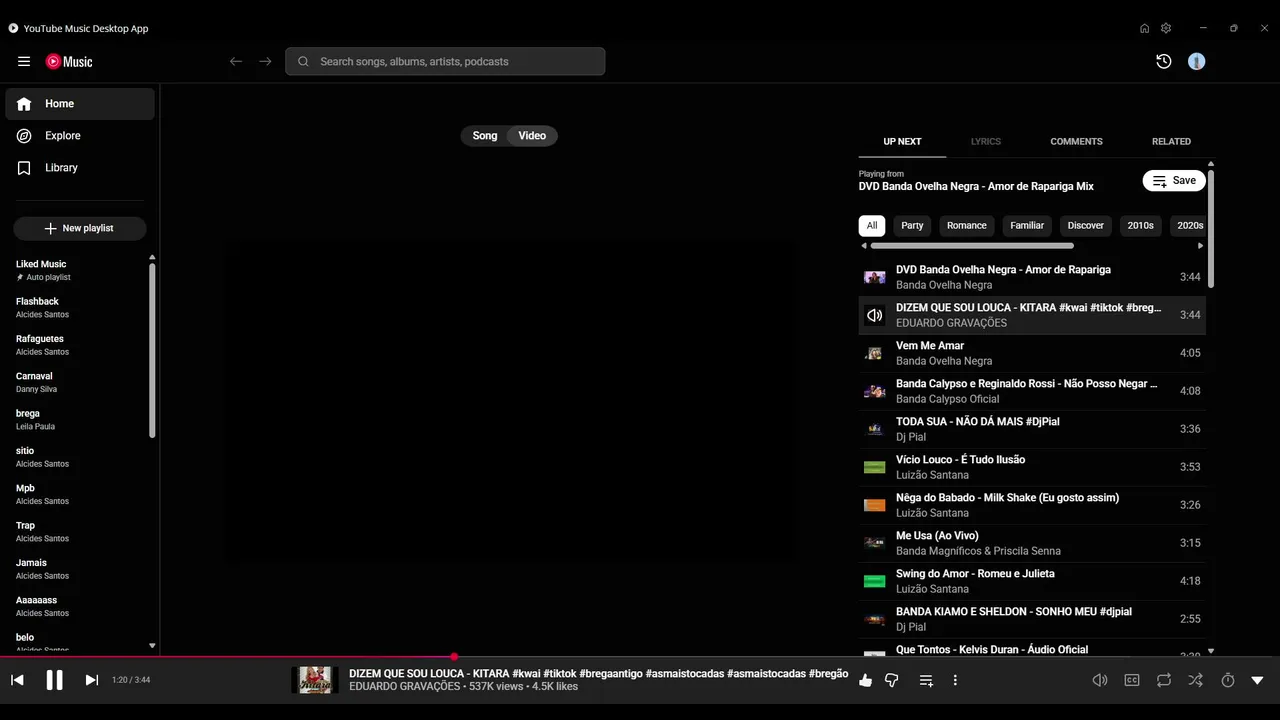The height and width of the screenshot is (720, 1280).
Task: Open the player bar more-options menu
Action: (955, 680)
